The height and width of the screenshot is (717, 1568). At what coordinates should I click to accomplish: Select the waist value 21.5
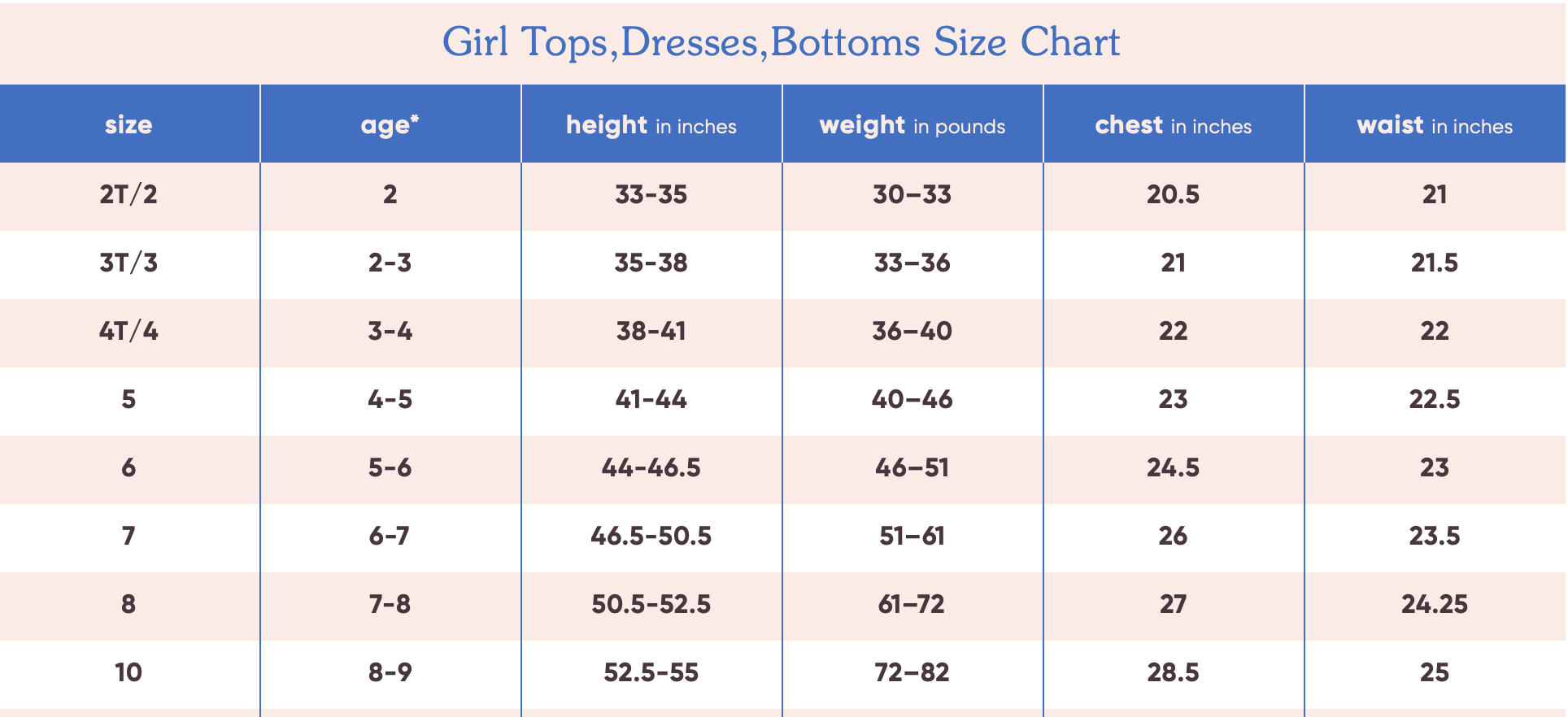point(1435,263)
